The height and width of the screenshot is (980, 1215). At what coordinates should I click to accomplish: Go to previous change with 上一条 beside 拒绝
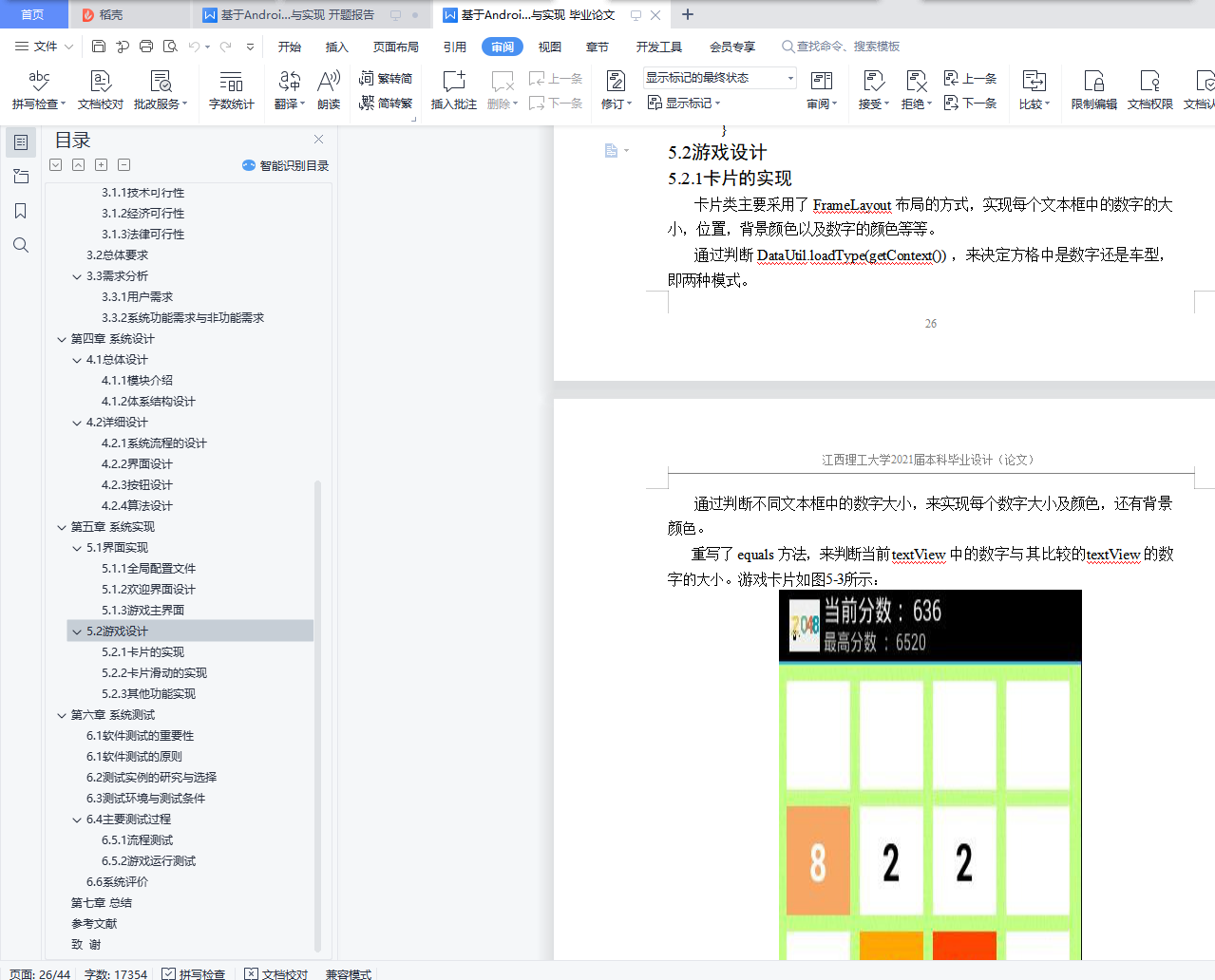(970, 78)
